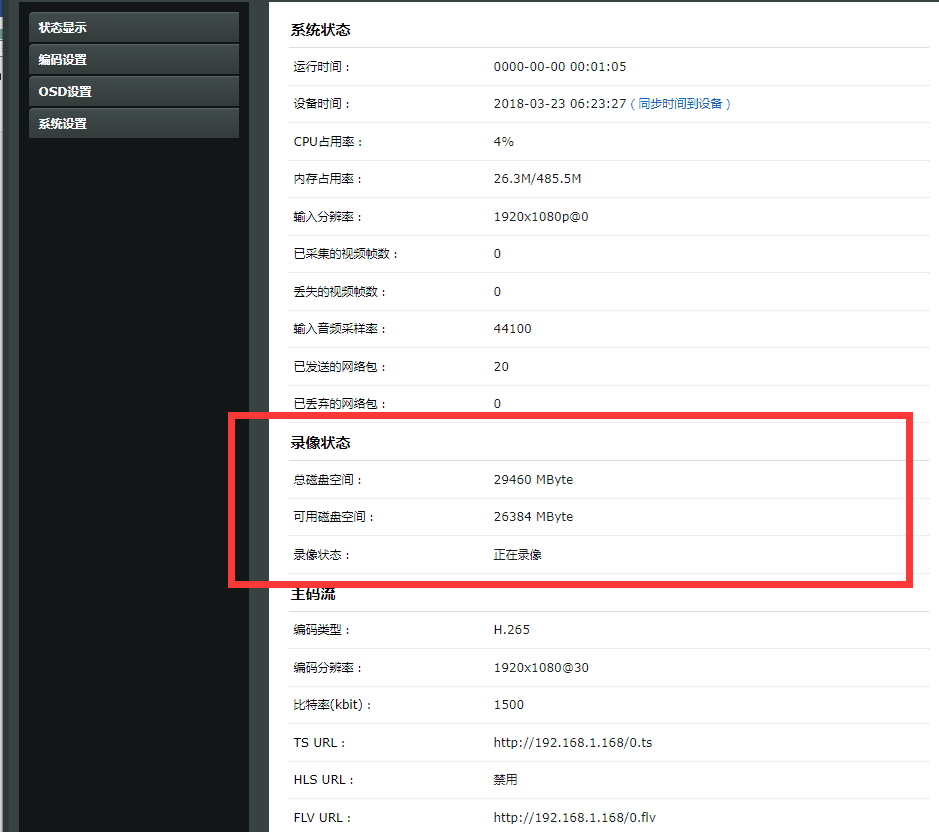The height and width of the screenshot is (832, 939).
Task: Click the available disk space 26384 MByte
Action: [x=533, y=517]
